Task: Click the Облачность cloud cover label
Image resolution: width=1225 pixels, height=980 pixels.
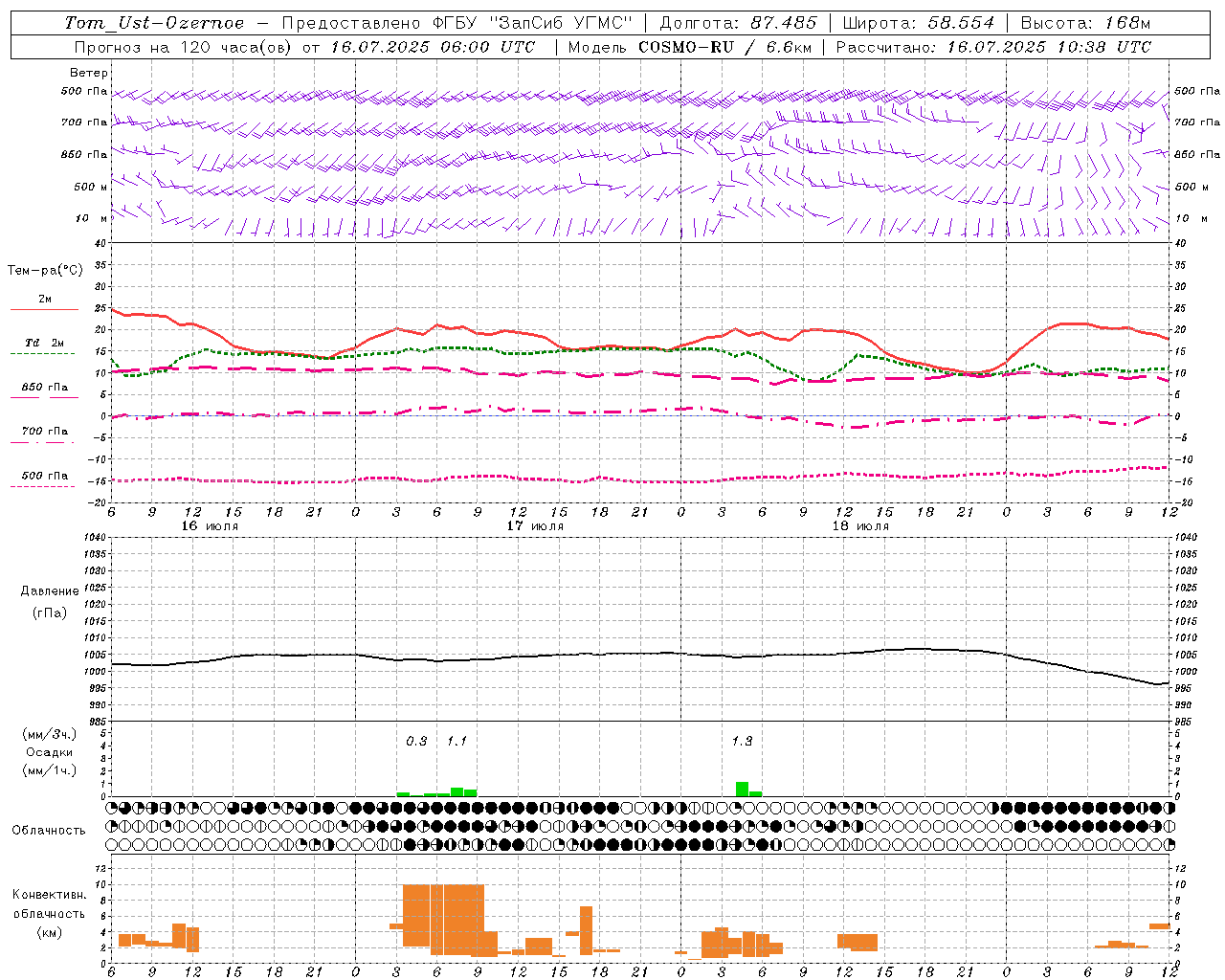Action: tap(49, 830)
